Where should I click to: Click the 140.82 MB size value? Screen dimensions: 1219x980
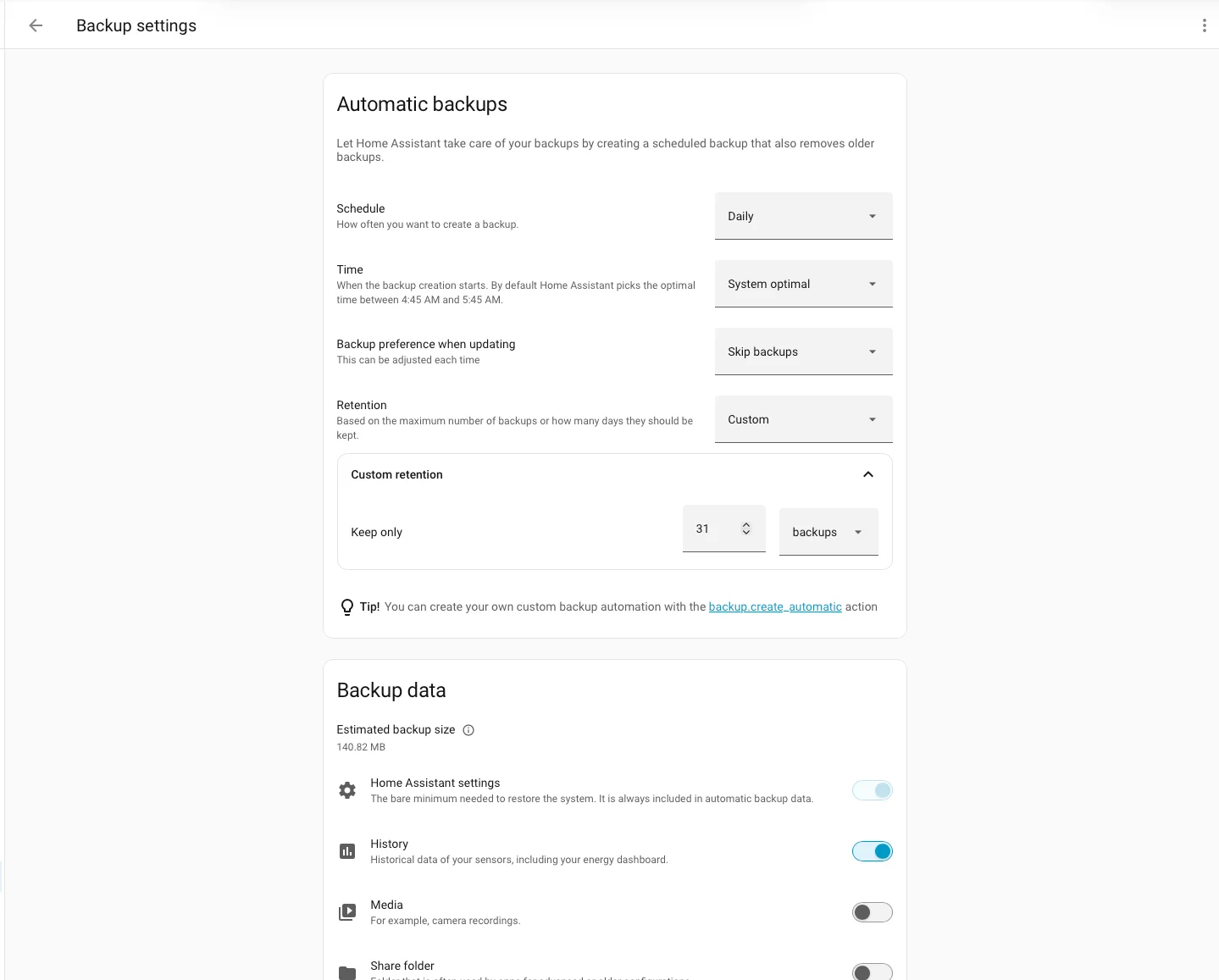tap(361, 747)
